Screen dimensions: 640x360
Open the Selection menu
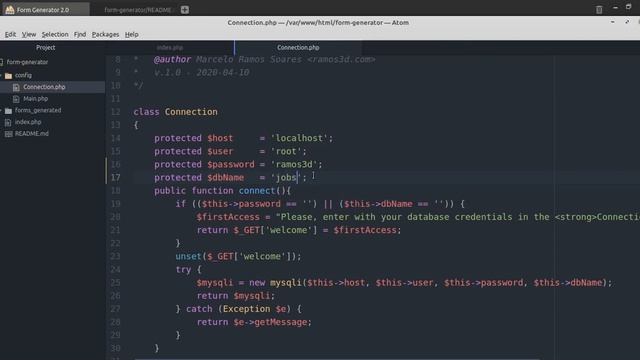click(55, 34)
